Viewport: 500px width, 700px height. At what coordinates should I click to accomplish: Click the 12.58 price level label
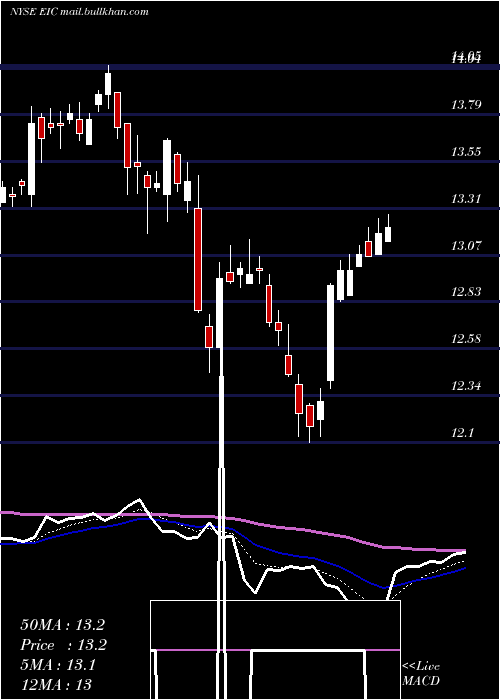(x=466, y=338)
